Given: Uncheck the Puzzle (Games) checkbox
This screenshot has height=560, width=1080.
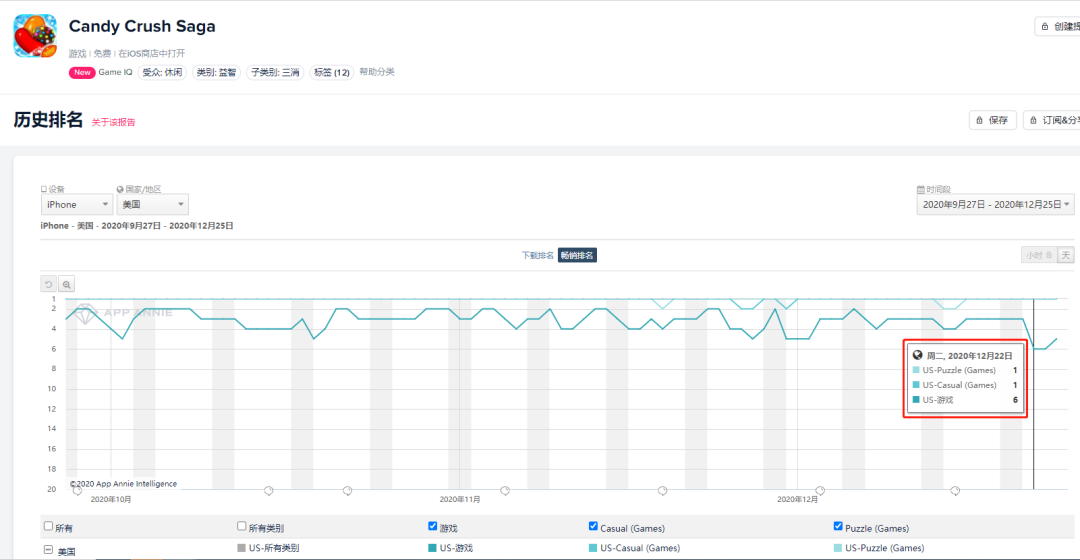Looking at the screenshot, I should coord(838,526).
